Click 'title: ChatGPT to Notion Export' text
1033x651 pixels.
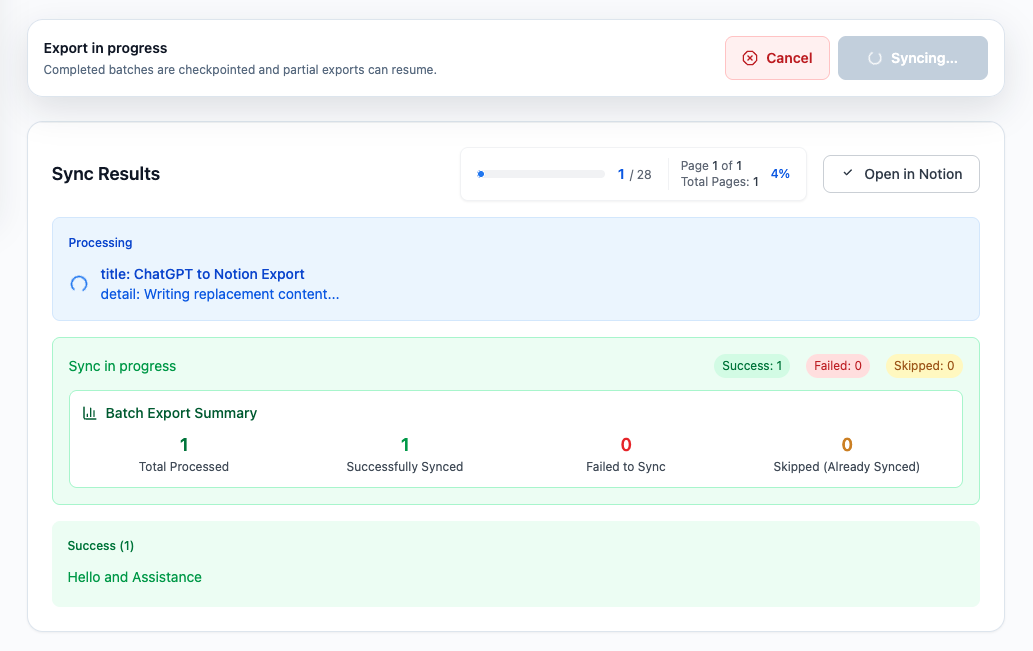202,274
